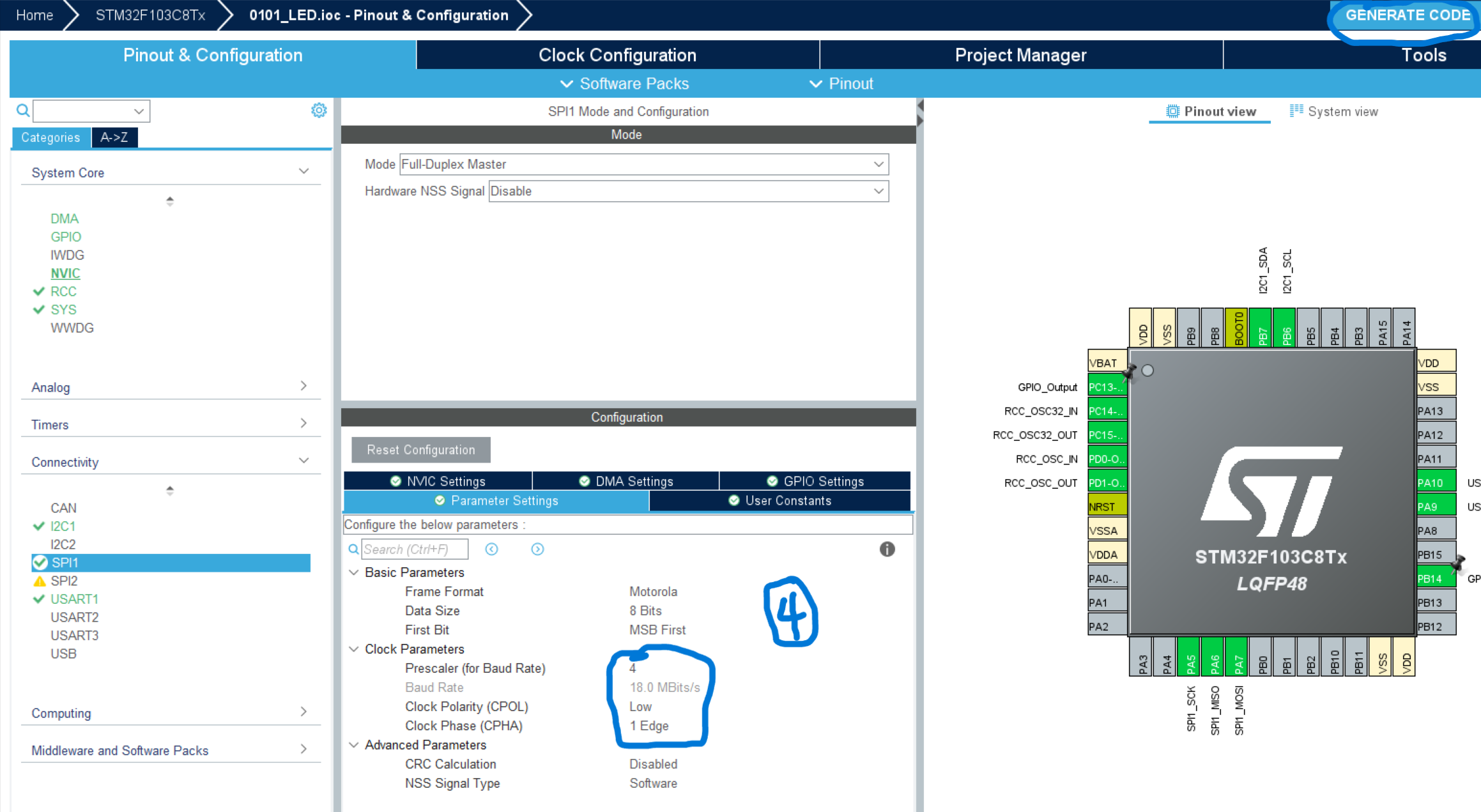Click the parameter Search field

(x=415, y=549)
